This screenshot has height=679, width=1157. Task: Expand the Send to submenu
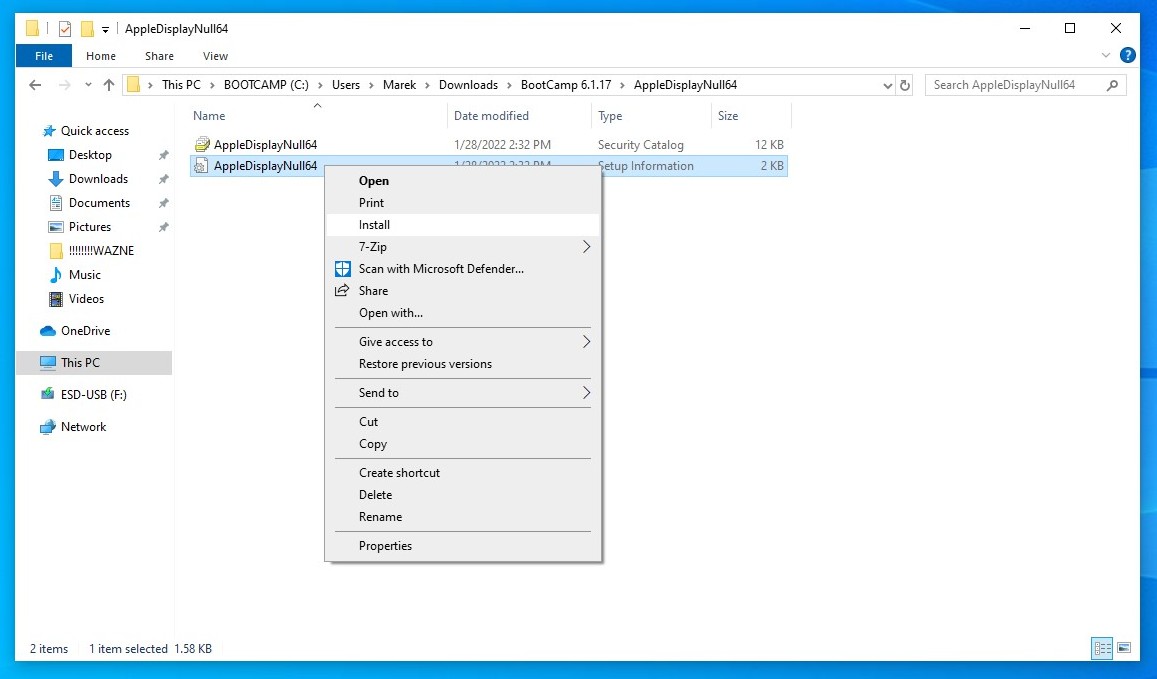pos(463,393)
